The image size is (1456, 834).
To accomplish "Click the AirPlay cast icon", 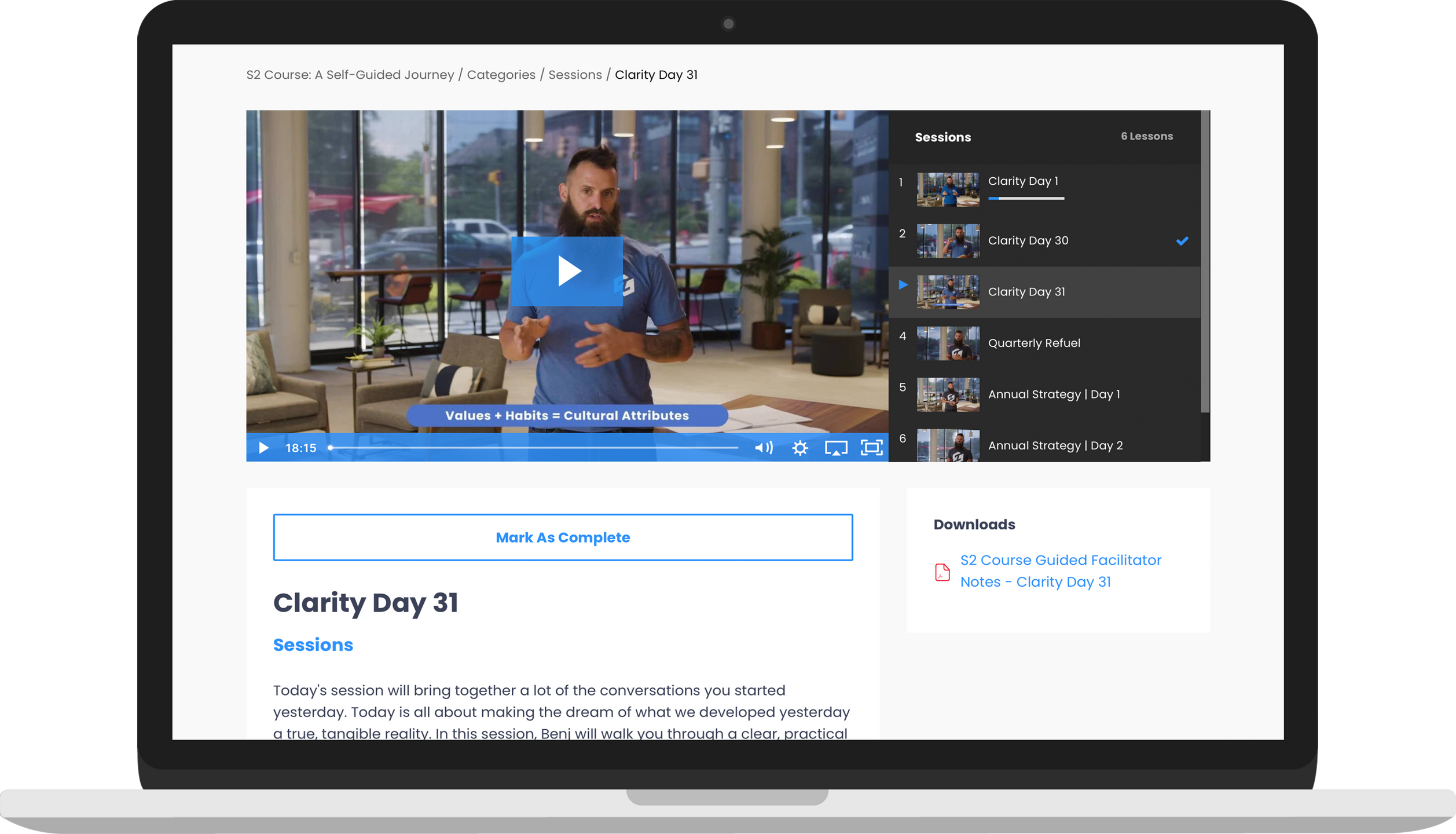I will pyautogui.click(x=835, y=448).
